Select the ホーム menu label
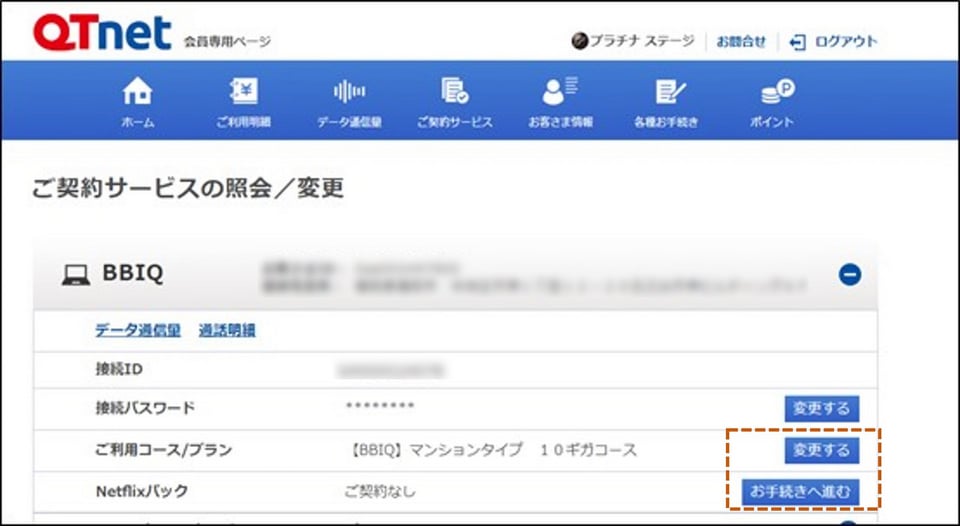 137,122
